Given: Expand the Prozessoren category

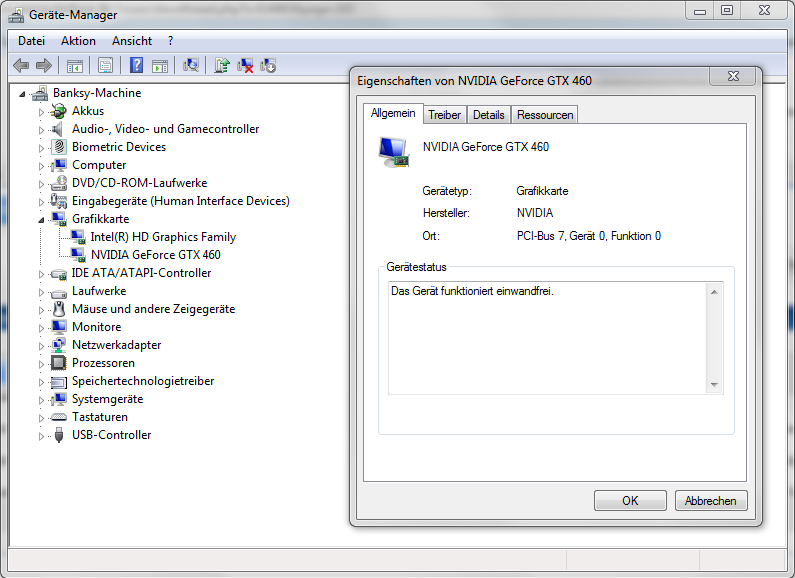Looking at the screenshot, I should tap(42, 364).
